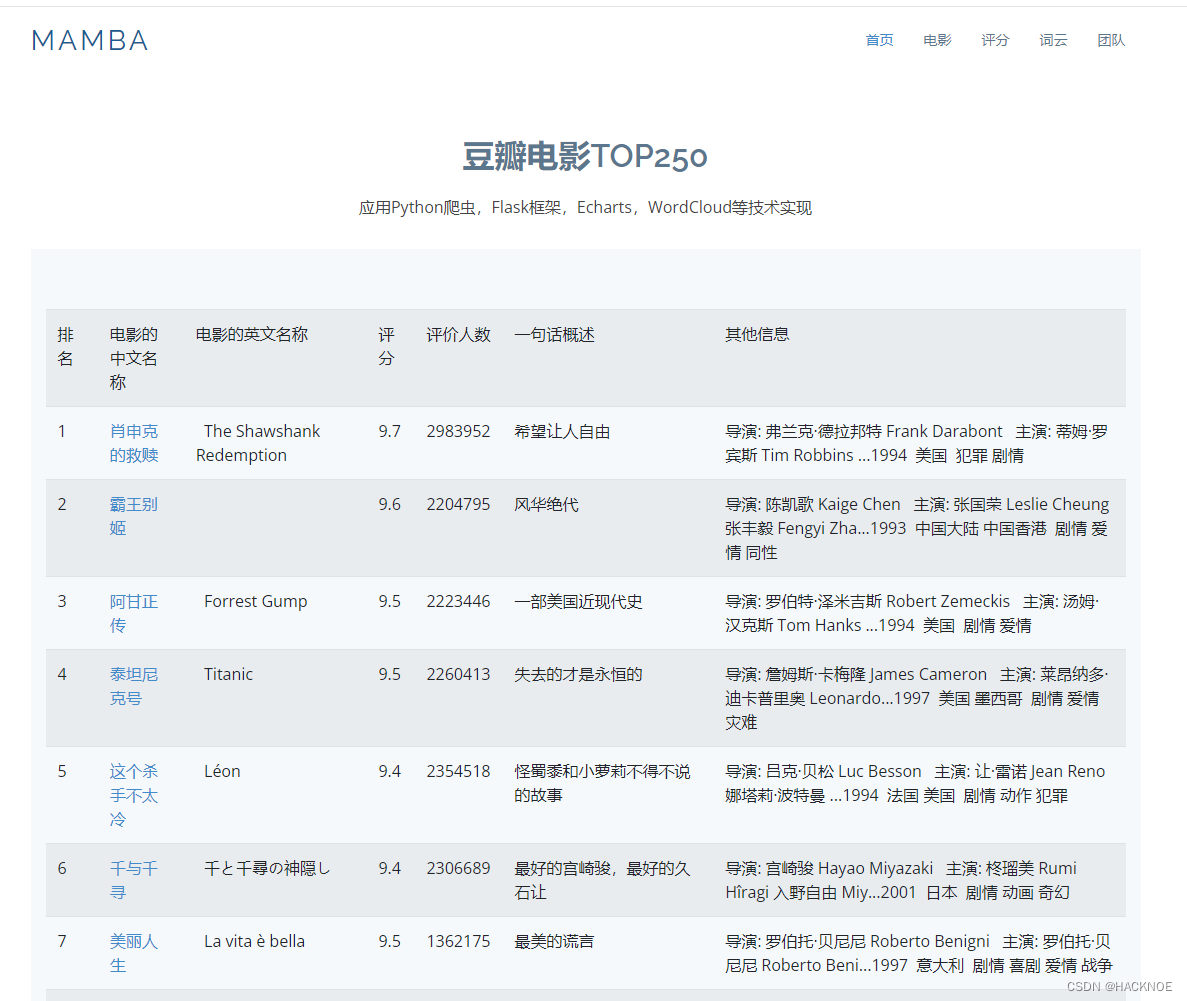Image resolution: width=1187 pixels, height=1001 pixels.
Task: Click the 千と千尋の神隠し title cell
Action: pyautogui.click(x=267, y=868)
